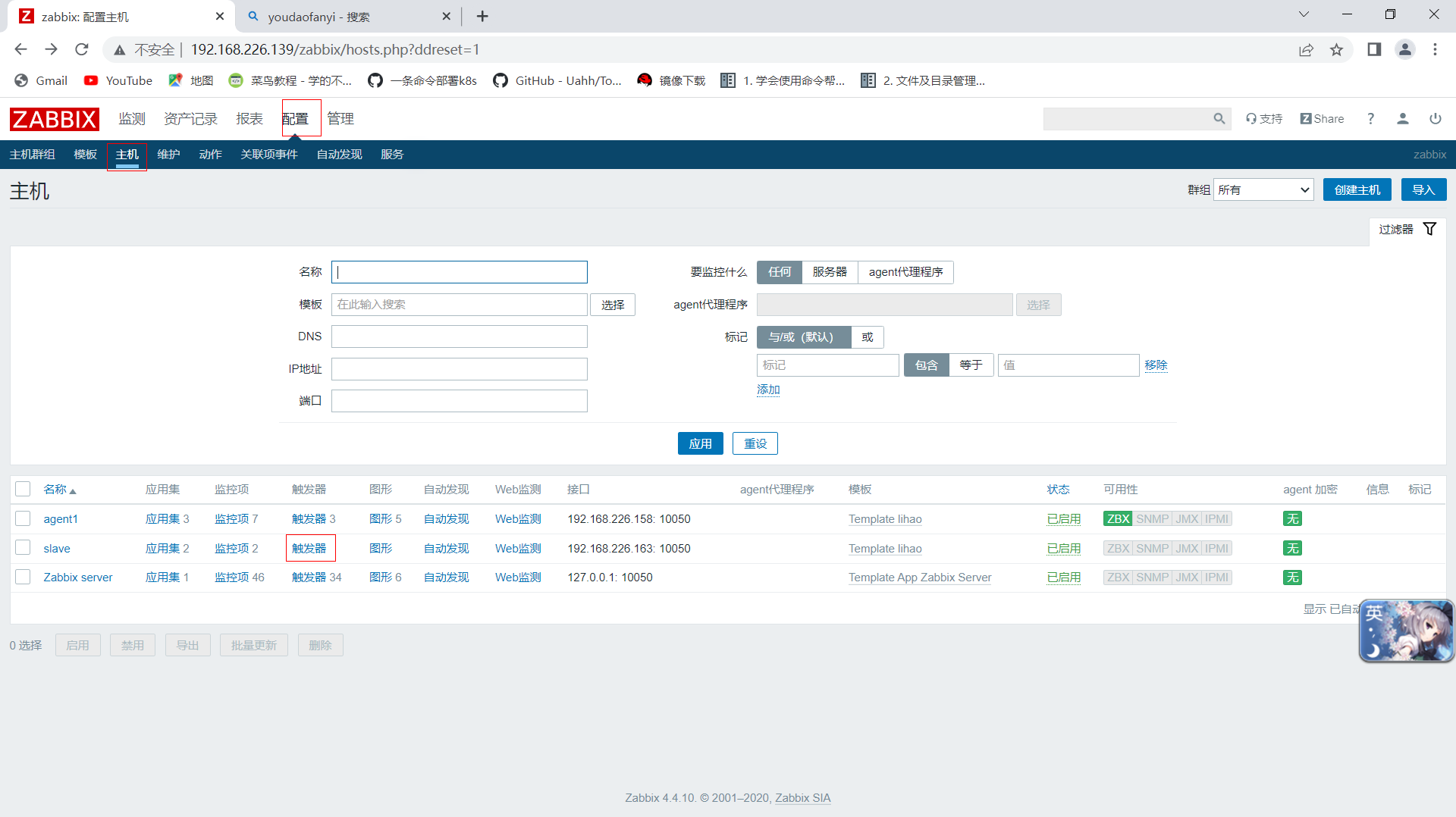Tick the checkbox for agent1 host

[23, 518]
